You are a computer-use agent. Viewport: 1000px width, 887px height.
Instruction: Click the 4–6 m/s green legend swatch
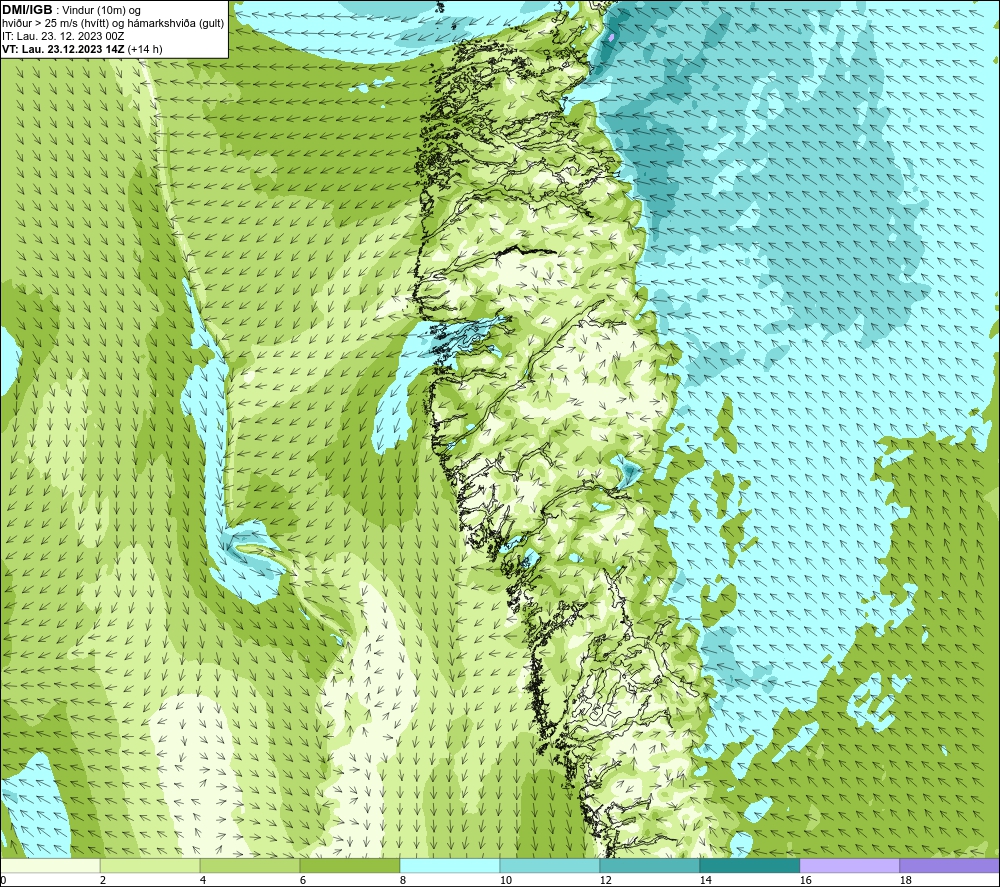point(250,865)
